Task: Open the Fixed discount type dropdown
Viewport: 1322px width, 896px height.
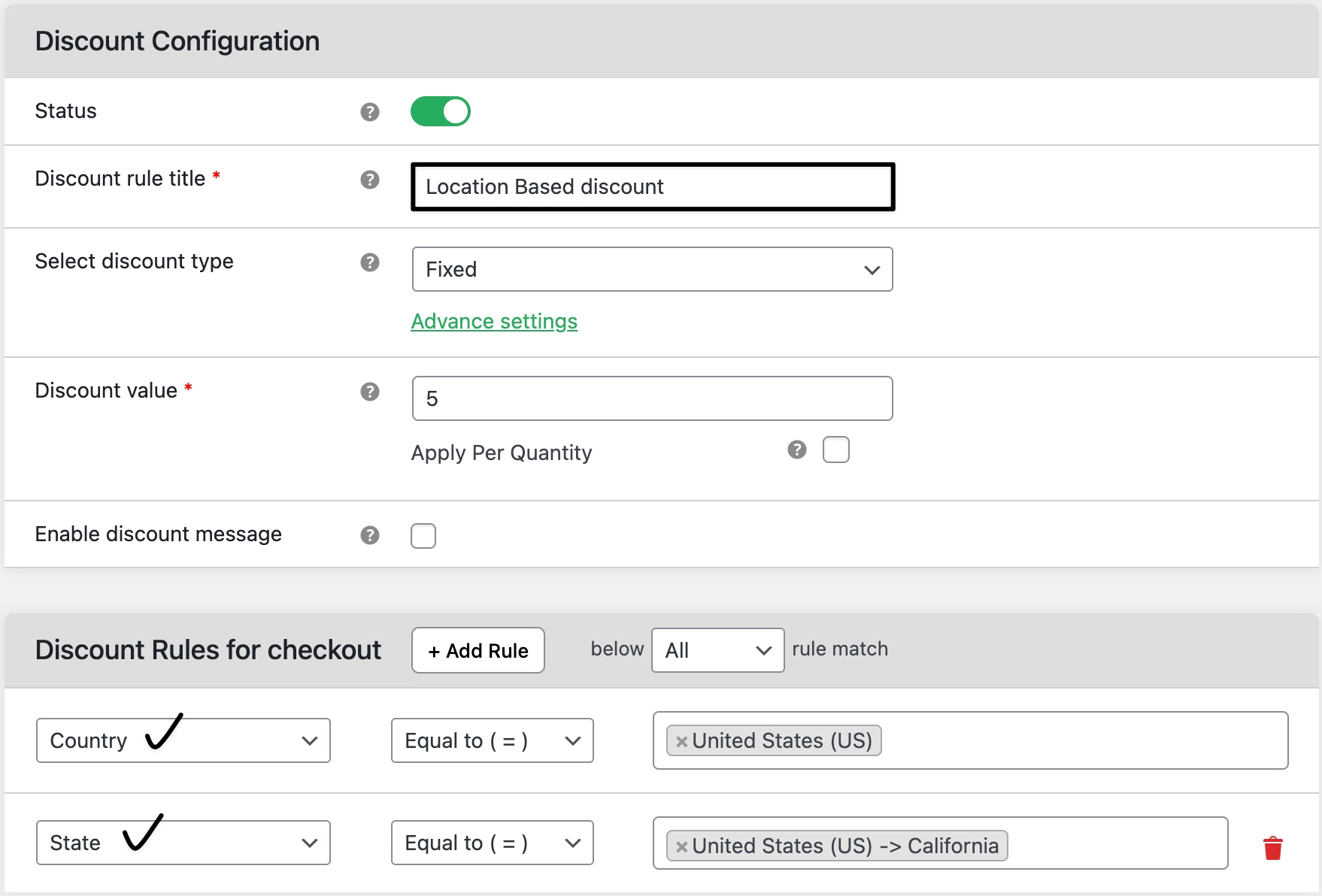Action: [x=652, y=269]
